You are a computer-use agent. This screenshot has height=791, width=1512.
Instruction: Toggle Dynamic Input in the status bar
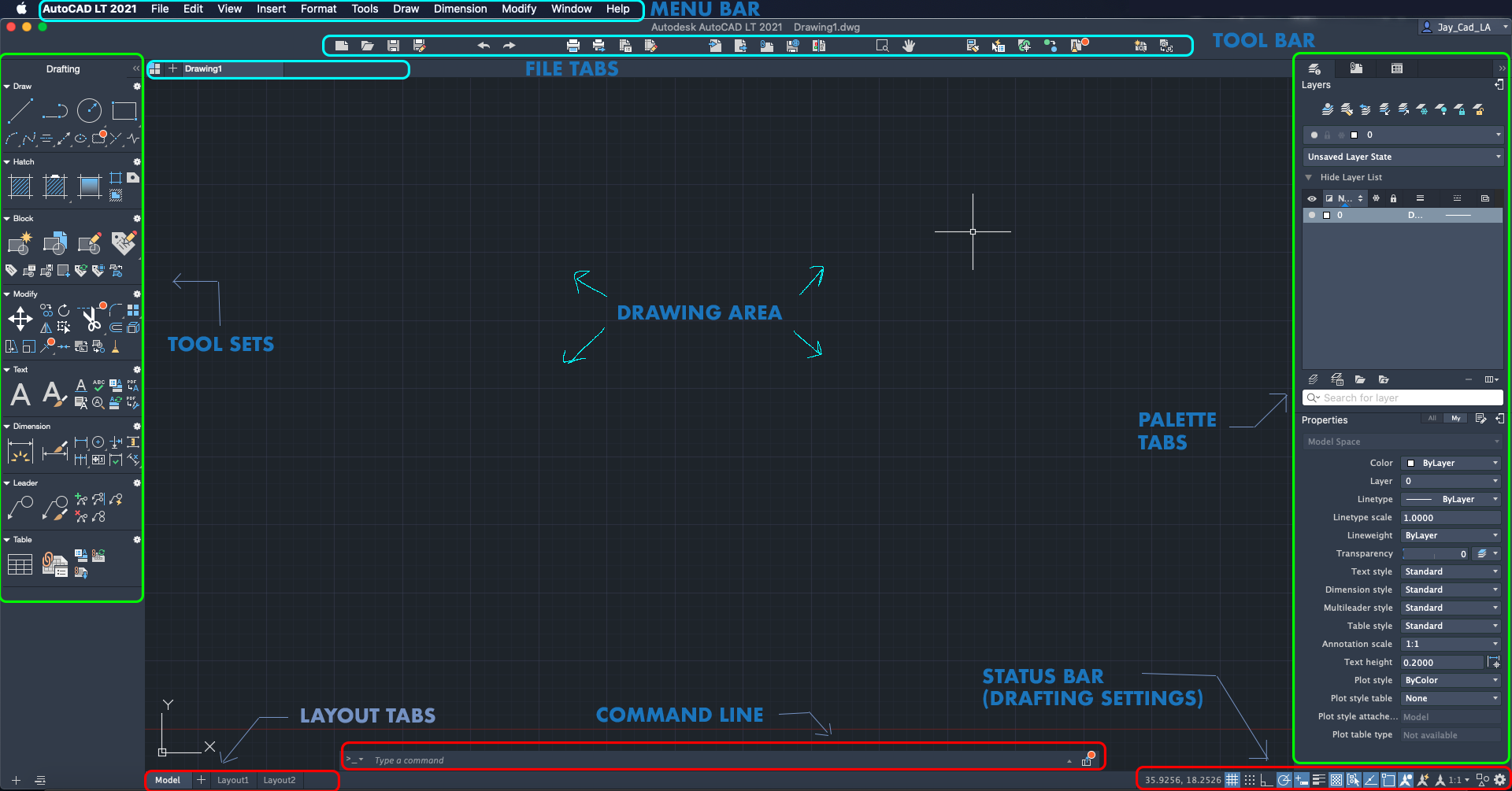[1302, 780]
